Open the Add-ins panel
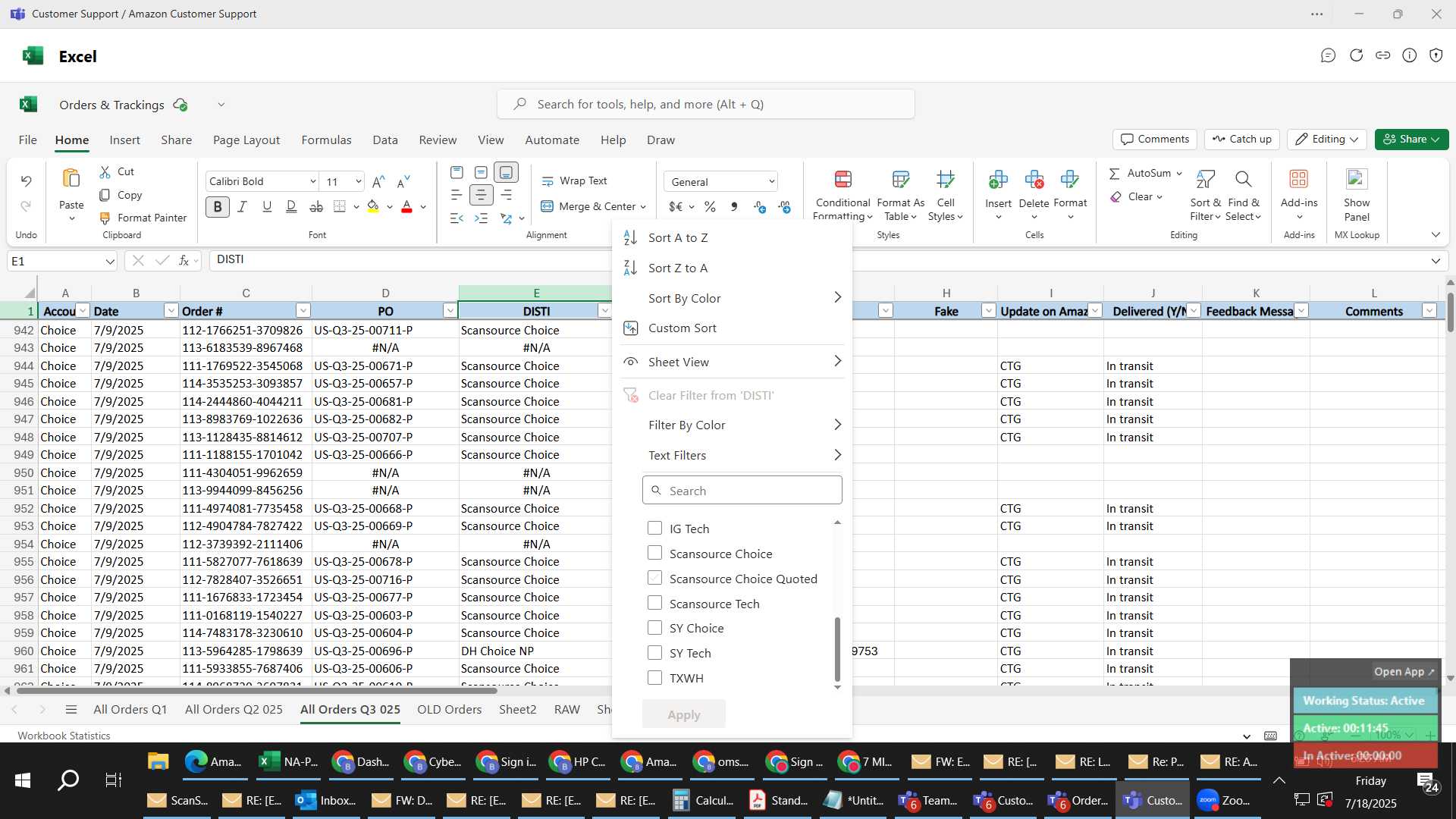The image size is (1456, 819). (x=1299, y=195)
